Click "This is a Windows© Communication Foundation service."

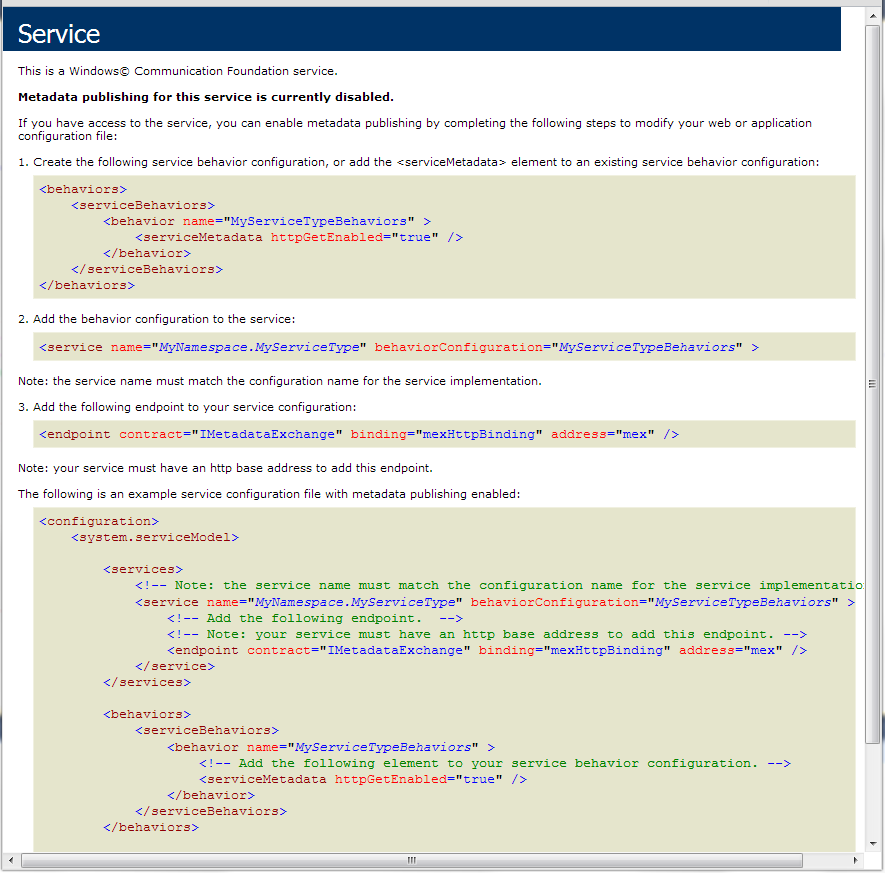[178, 71]
